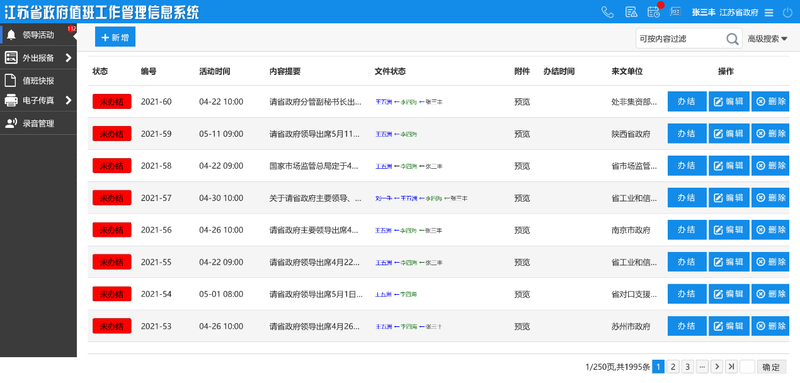Open the 高级搜索 dropdown

pyautogui.click(x=767, y=39)
